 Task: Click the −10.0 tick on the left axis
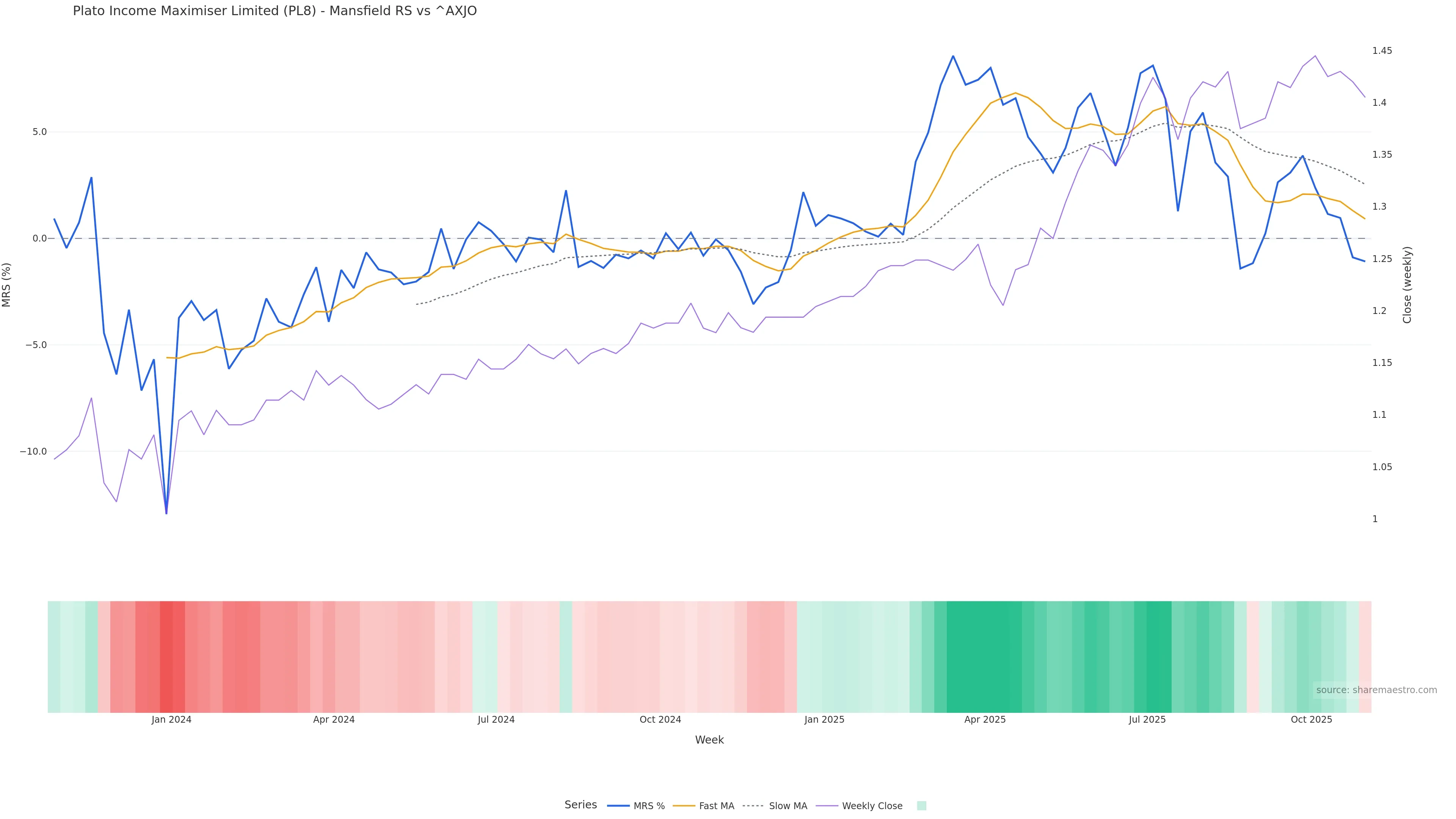pyautogui.click(x=33, y=452)
